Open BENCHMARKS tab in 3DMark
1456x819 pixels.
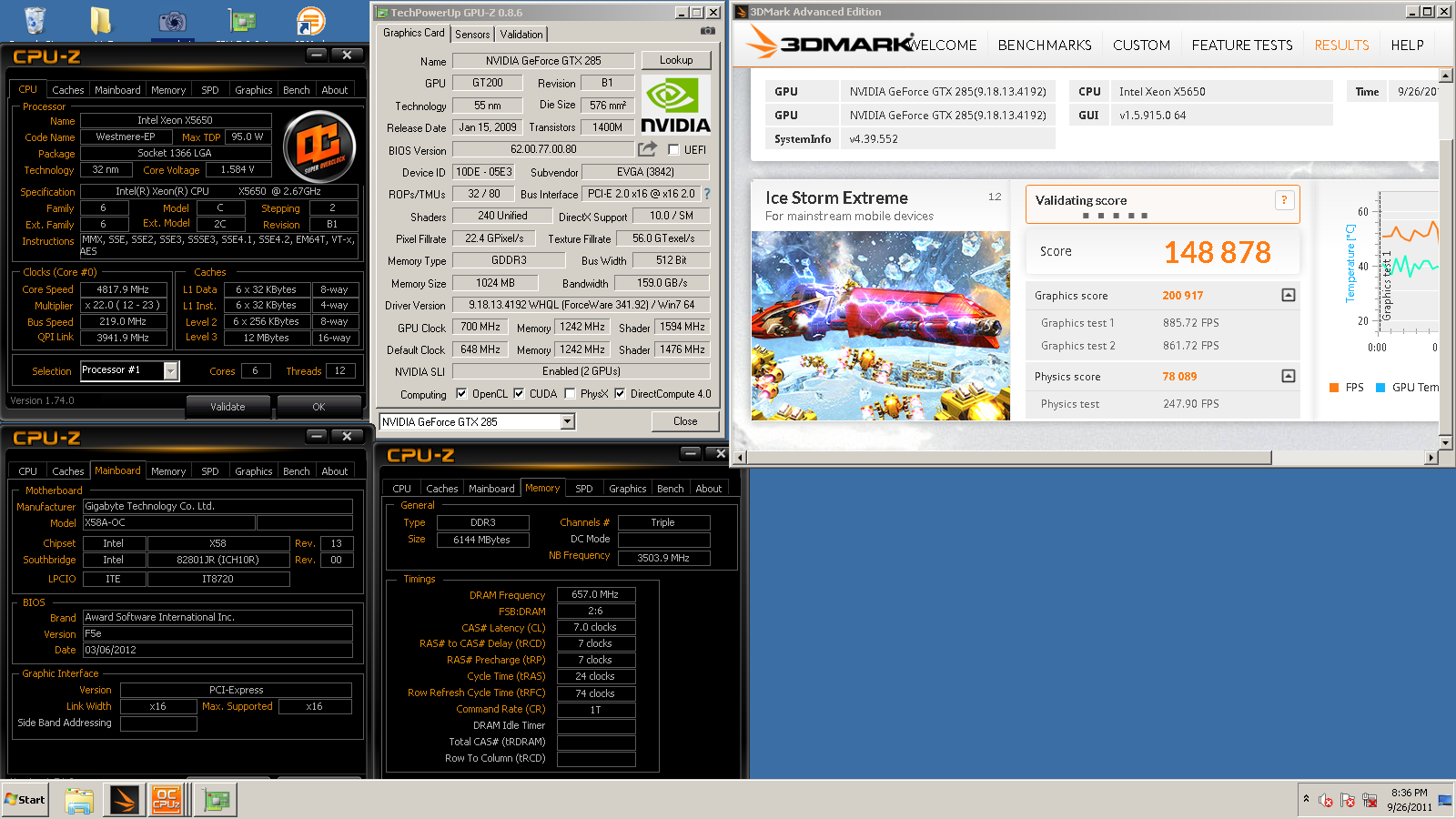click(x=1044, y=45)
